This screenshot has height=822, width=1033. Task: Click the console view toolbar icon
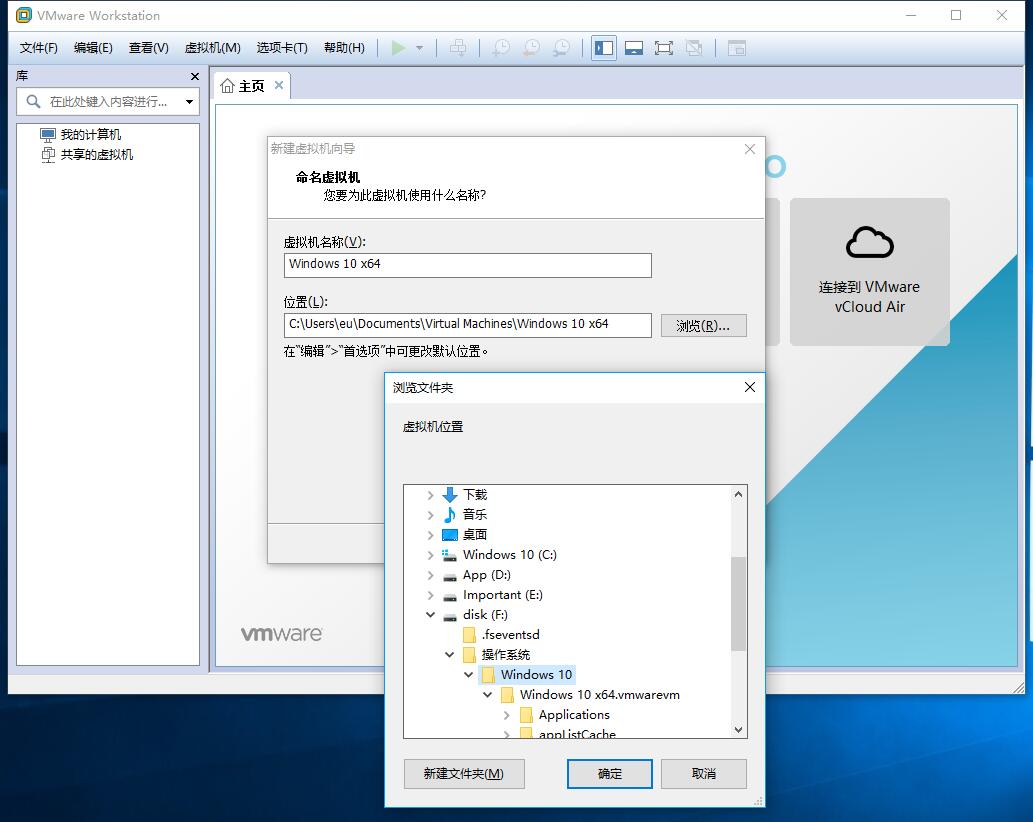tap(737, 48)
